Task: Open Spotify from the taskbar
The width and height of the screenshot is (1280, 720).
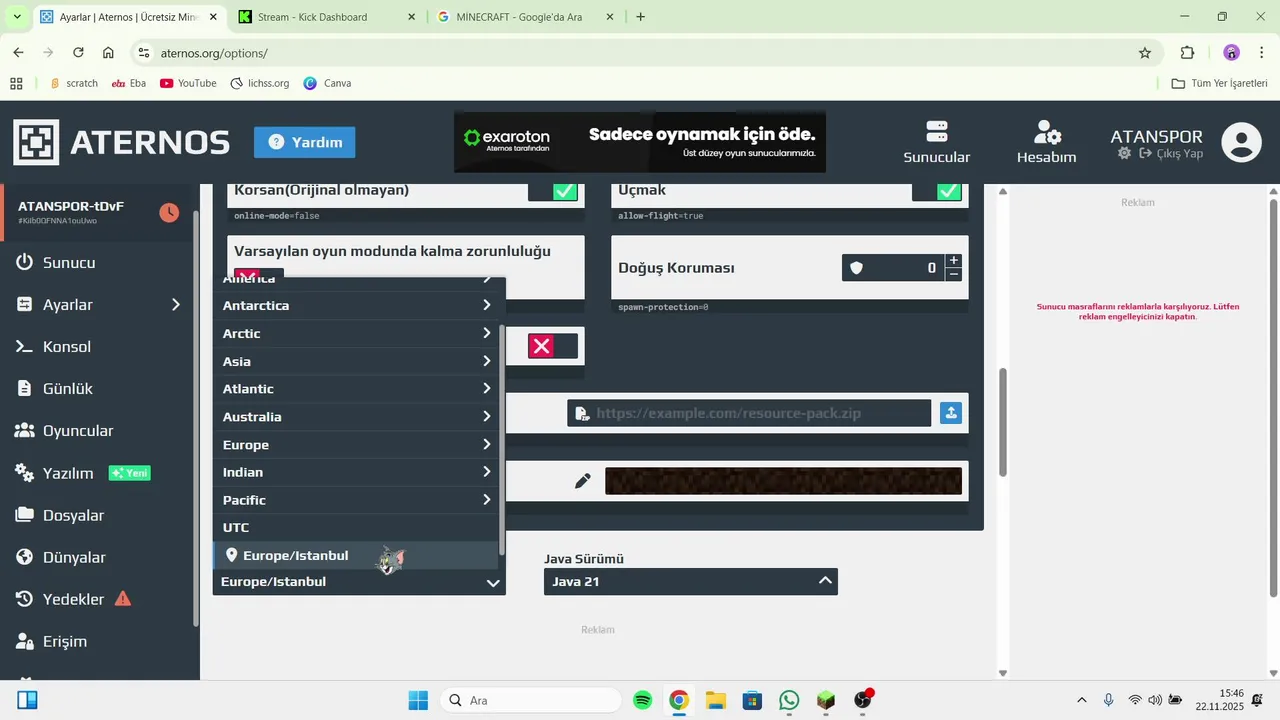Action: [643, 700]
